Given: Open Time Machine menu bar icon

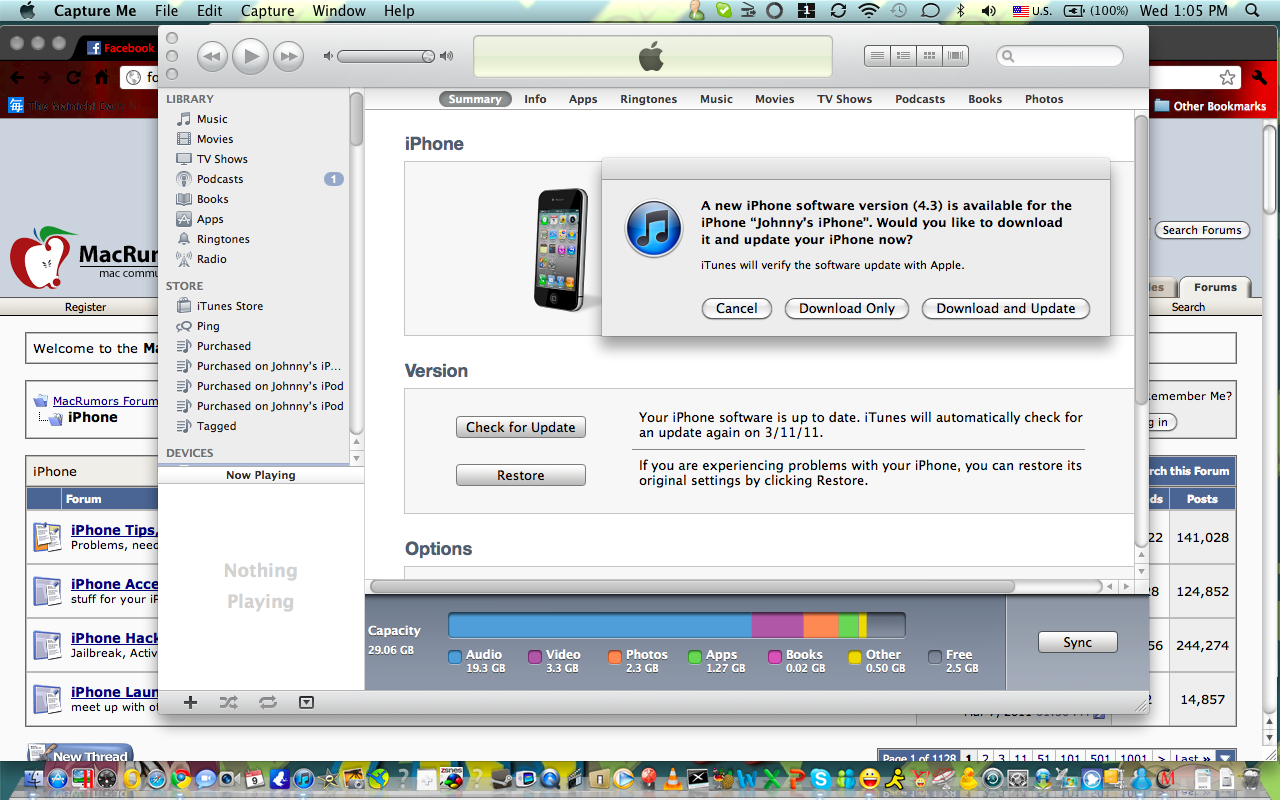Looking at the screenshot, I should 899,11.
